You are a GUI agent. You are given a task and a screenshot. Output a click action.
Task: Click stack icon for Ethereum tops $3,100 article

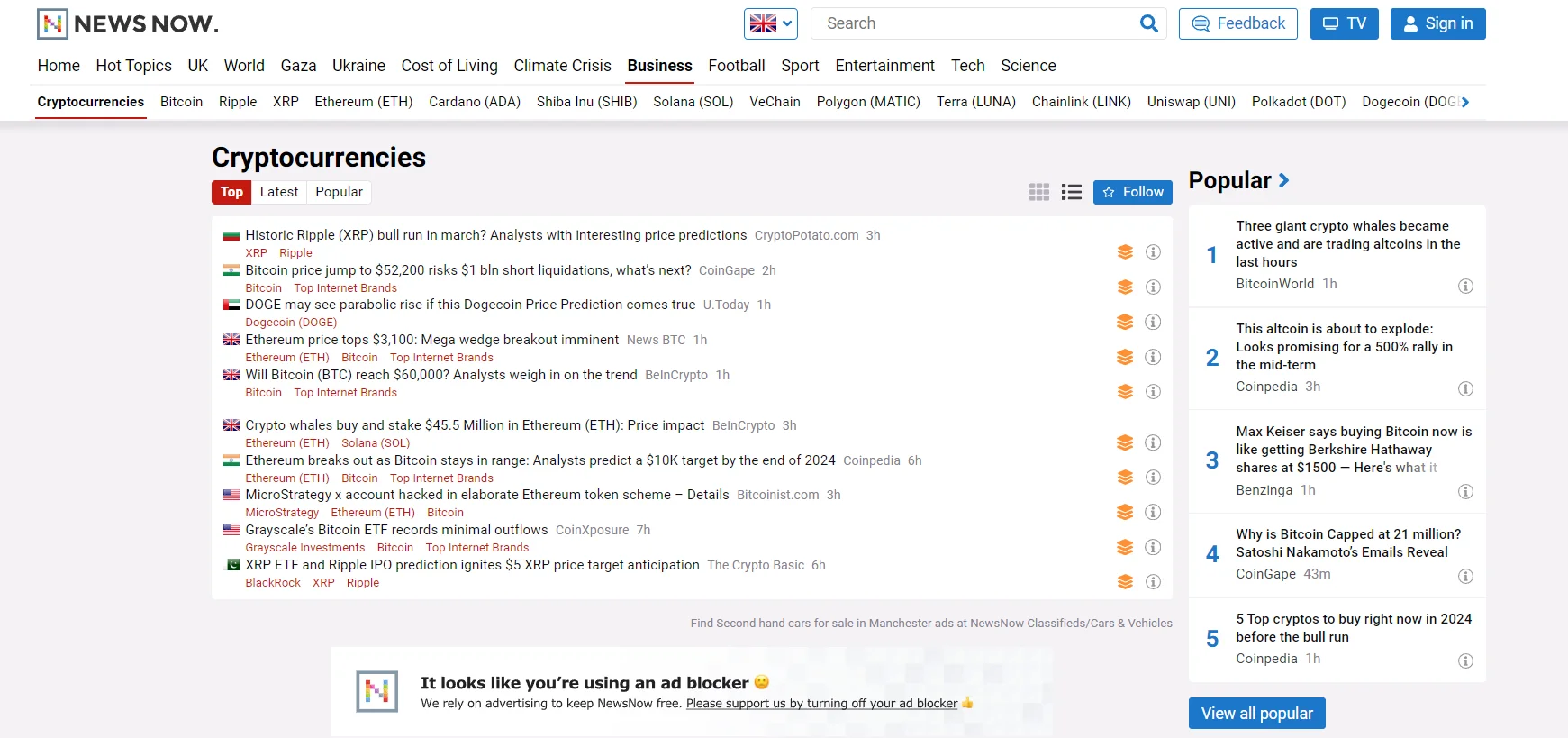click(x=1125, y=357)
